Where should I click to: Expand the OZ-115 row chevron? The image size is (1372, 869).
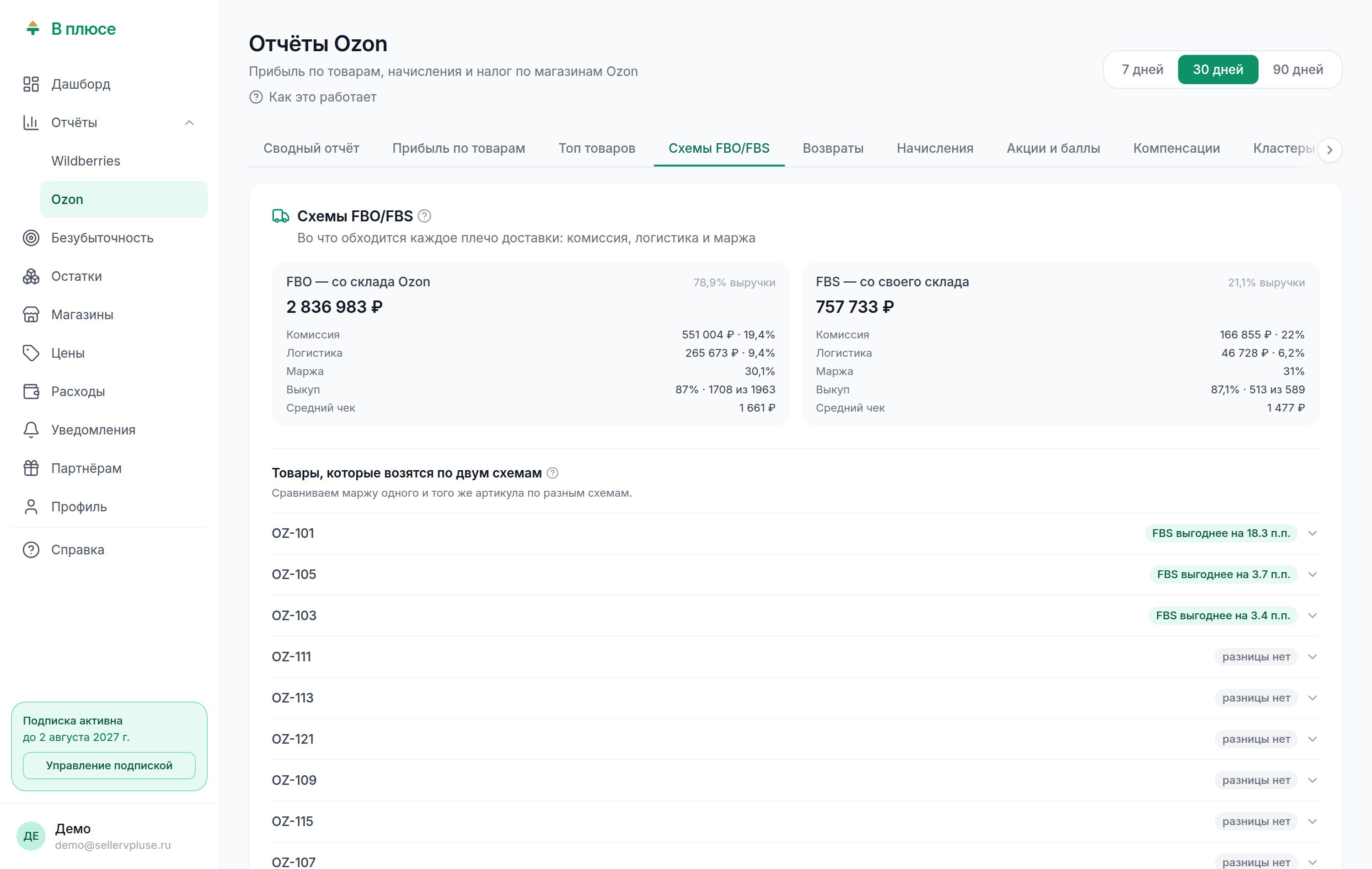point(1313,822)
